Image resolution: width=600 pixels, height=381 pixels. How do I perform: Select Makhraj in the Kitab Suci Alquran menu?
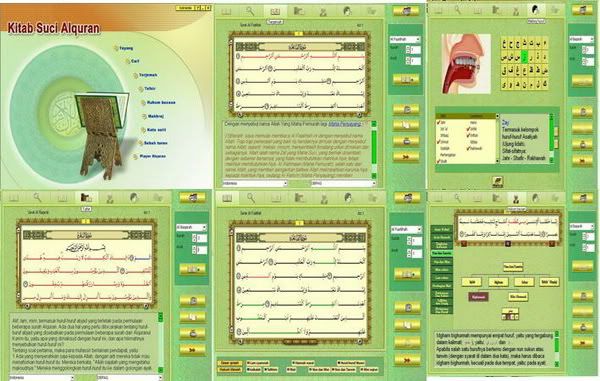point(155,116)
